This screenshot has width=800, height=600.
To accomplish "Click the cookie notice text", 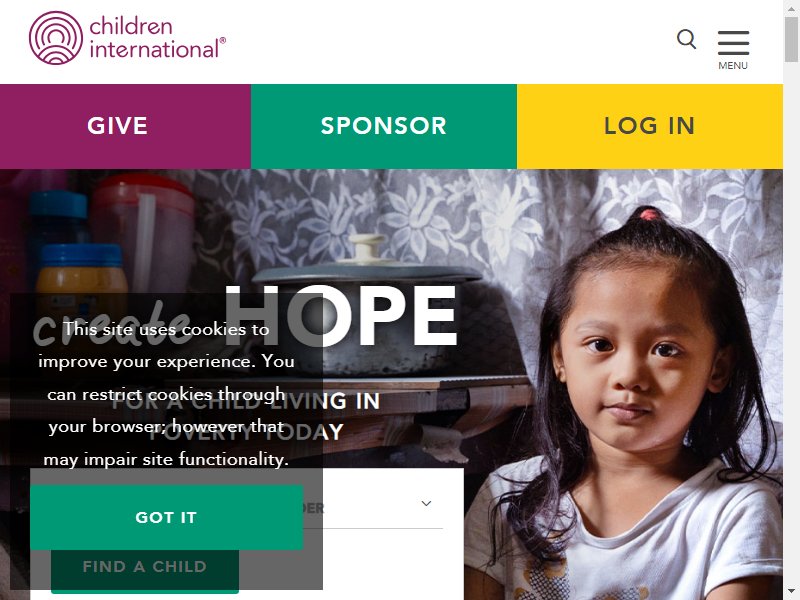I will coord(166,394).
